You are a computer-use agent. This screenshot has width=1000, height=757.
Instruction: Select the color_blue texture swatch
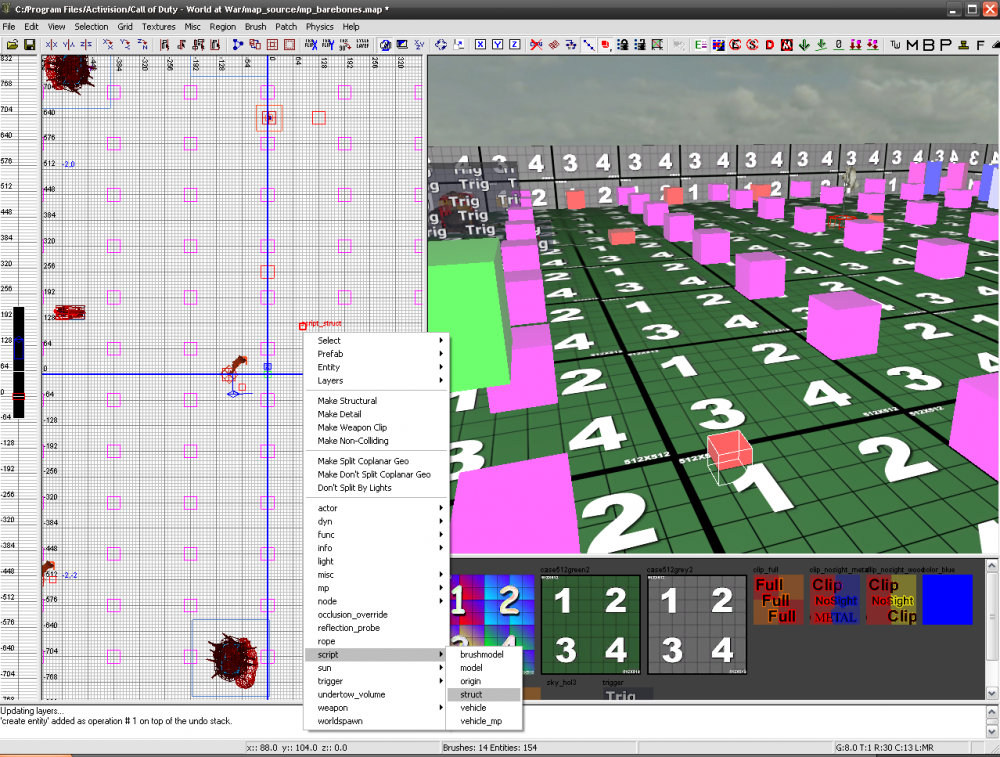[947, 600]
